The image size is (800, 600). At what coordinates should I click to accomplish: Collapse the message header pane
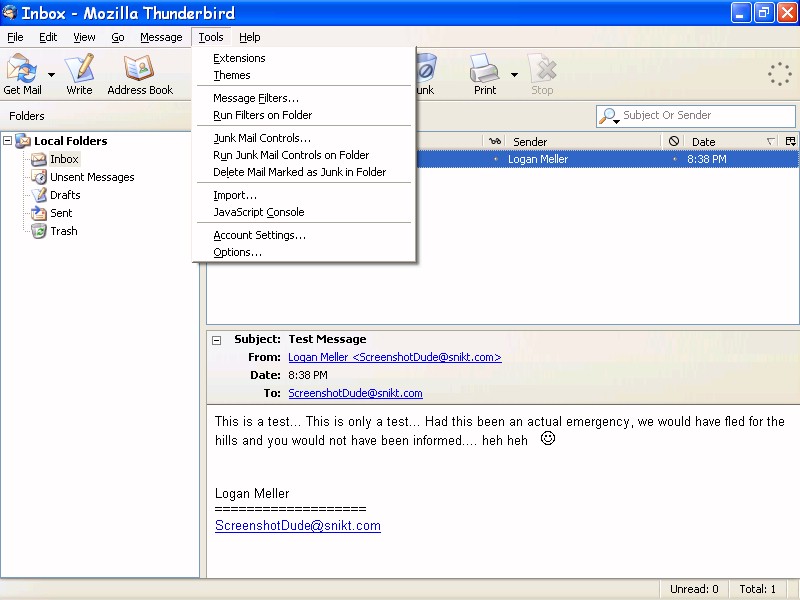[x=217, y=340]
